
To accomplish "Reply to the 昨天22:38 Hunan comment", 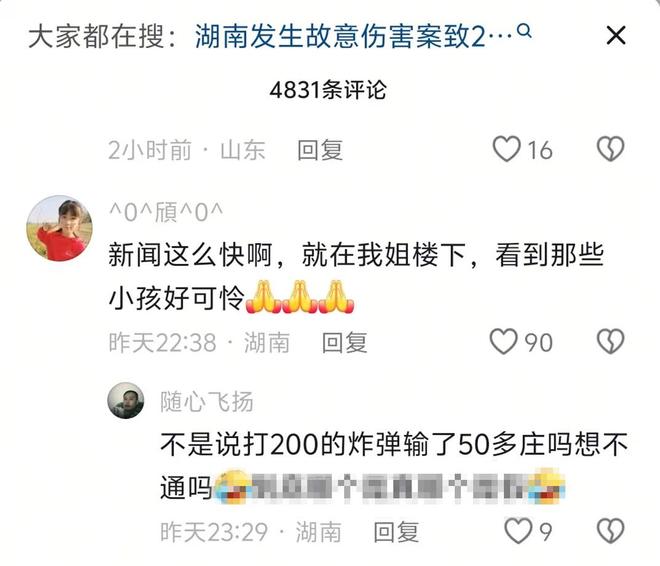I will coord(344,343).
